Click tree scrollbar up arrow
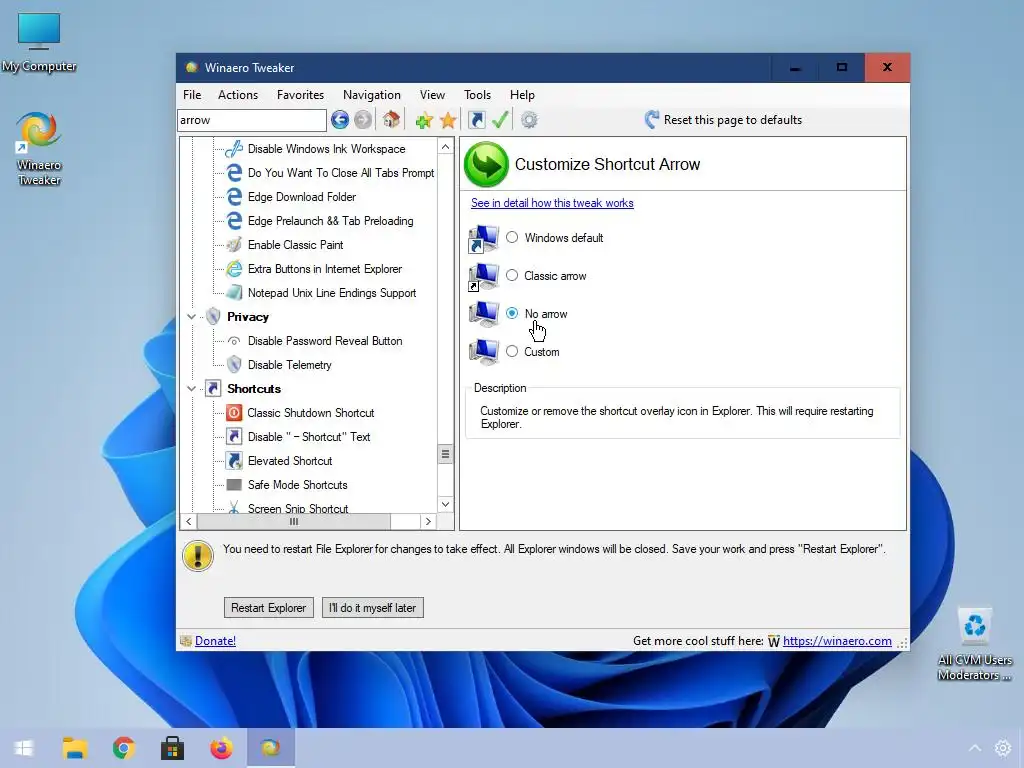Image resolution: width=1024 pixels, height=768 pixels. (x=445, y=147)
